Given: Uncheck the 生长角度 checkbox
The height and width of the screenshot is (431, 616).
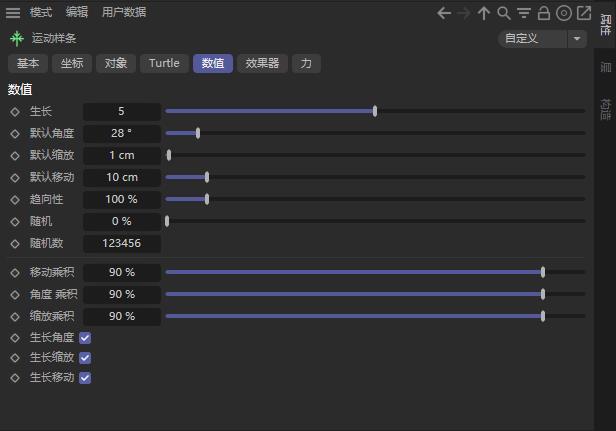Looking at the screenshot, I should [85, 338].
